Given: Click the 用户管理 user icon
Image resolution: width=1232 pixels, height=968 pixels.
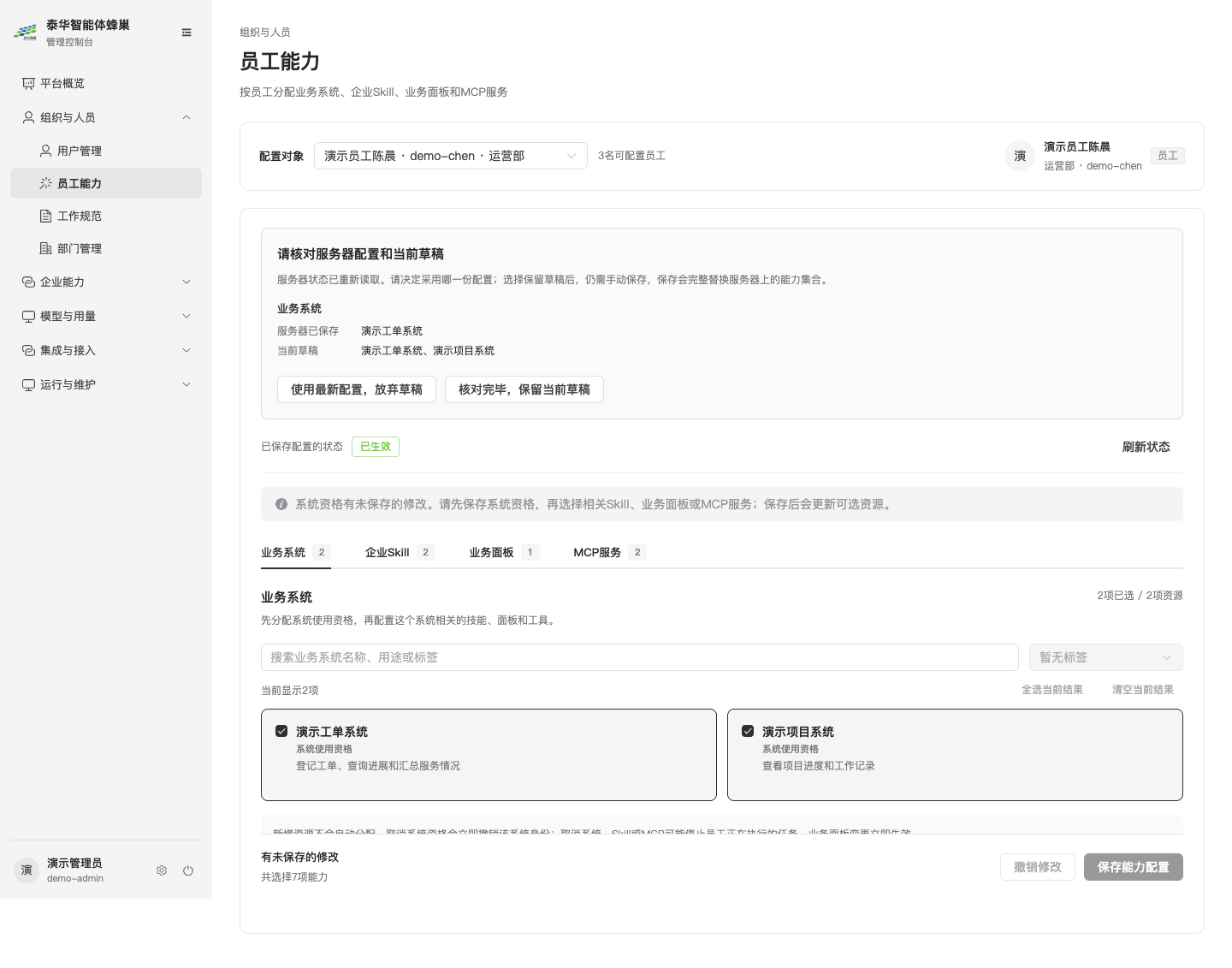Looking at the screenshot, I should (46, 151).
